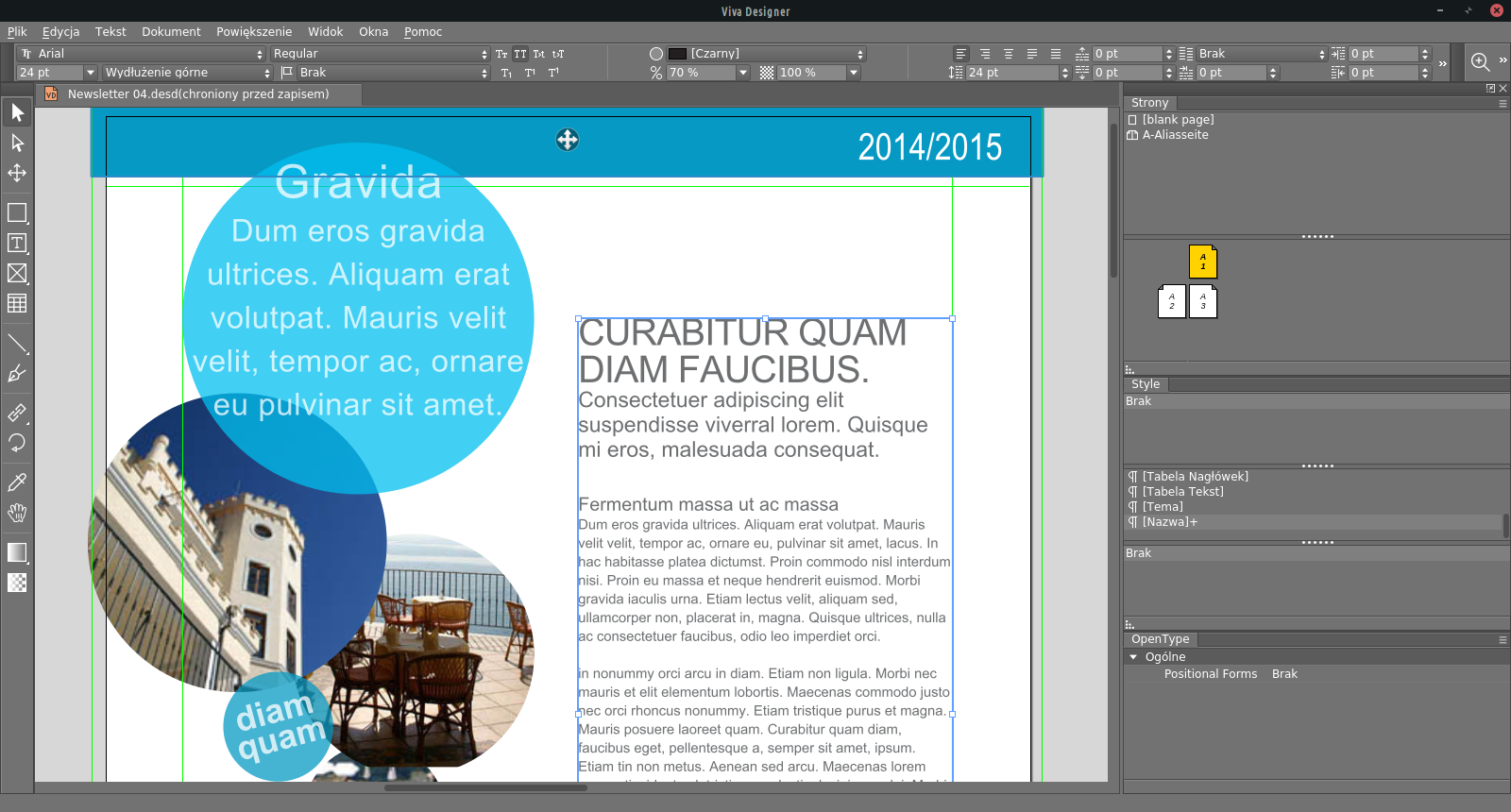The width and height of the screenshot is (1511, 812).
Task: Toggle left text alignment
Action: [961, 54]
